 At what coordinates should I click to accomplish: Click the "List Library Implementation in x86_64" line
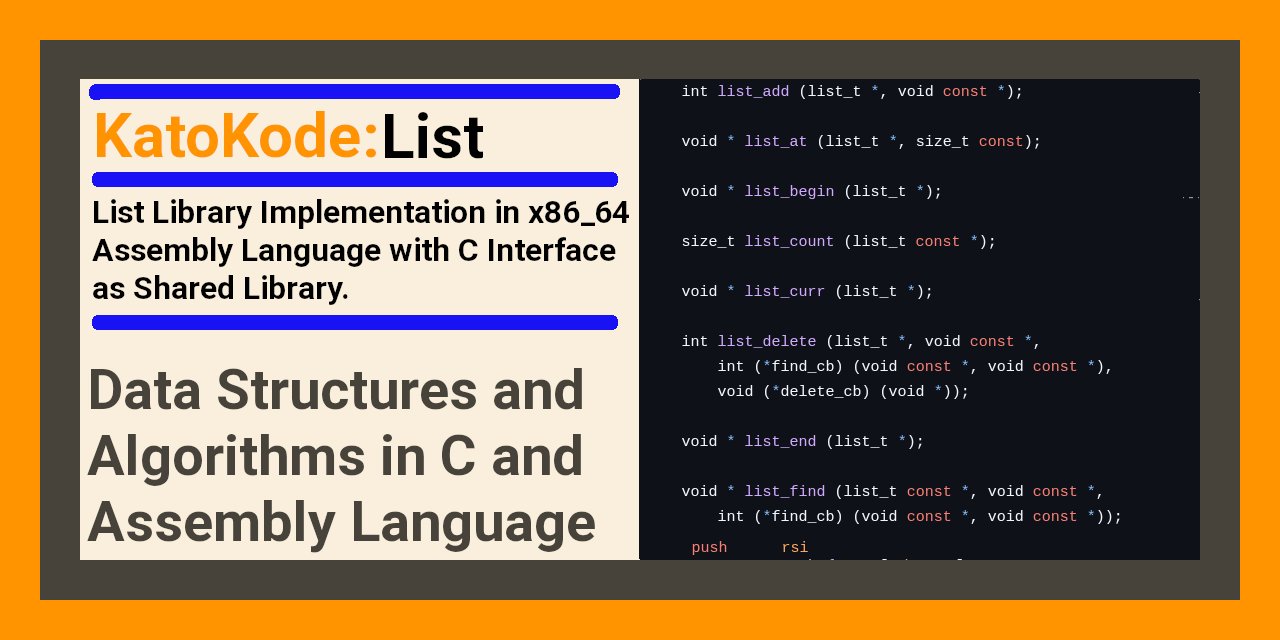point(360,213)
